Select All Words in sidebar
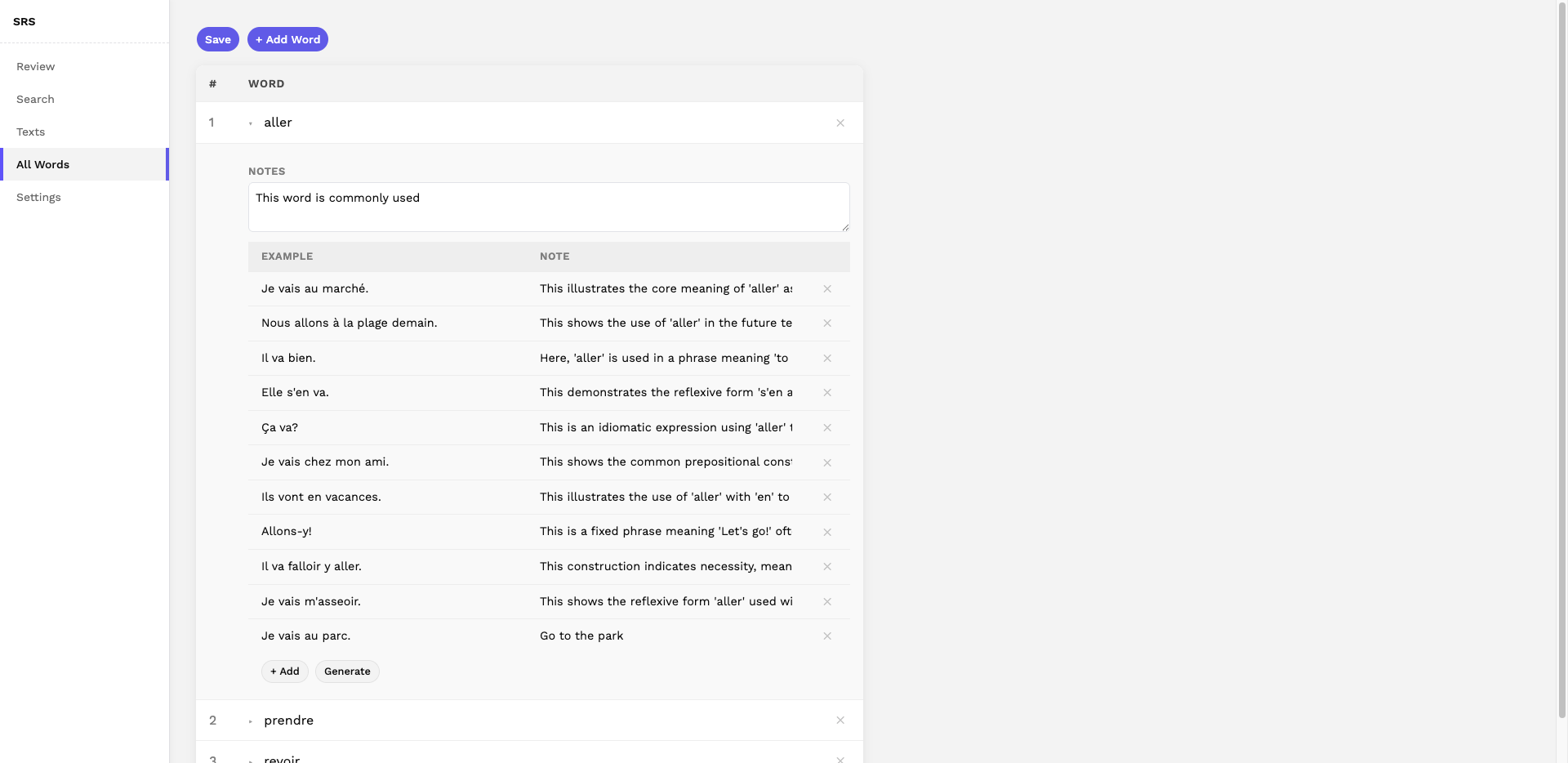The width and height of the screenshot is (1568, 763). coord(85,164)
